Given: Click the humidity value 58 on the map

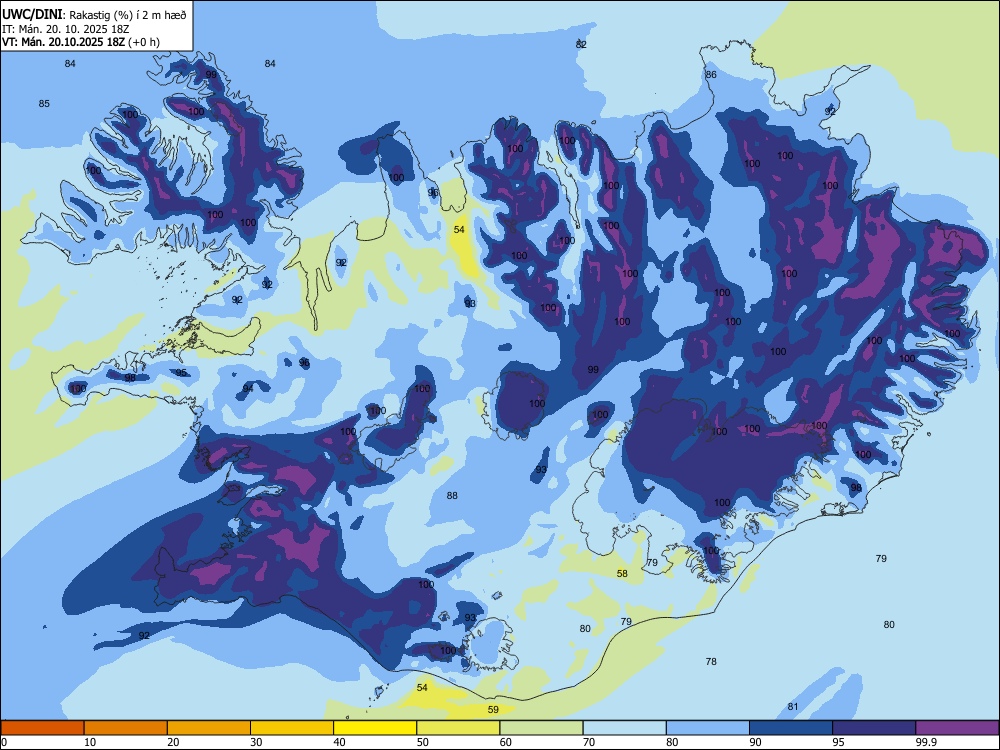Looking at the screenshot, I should [x=622, y=573].
